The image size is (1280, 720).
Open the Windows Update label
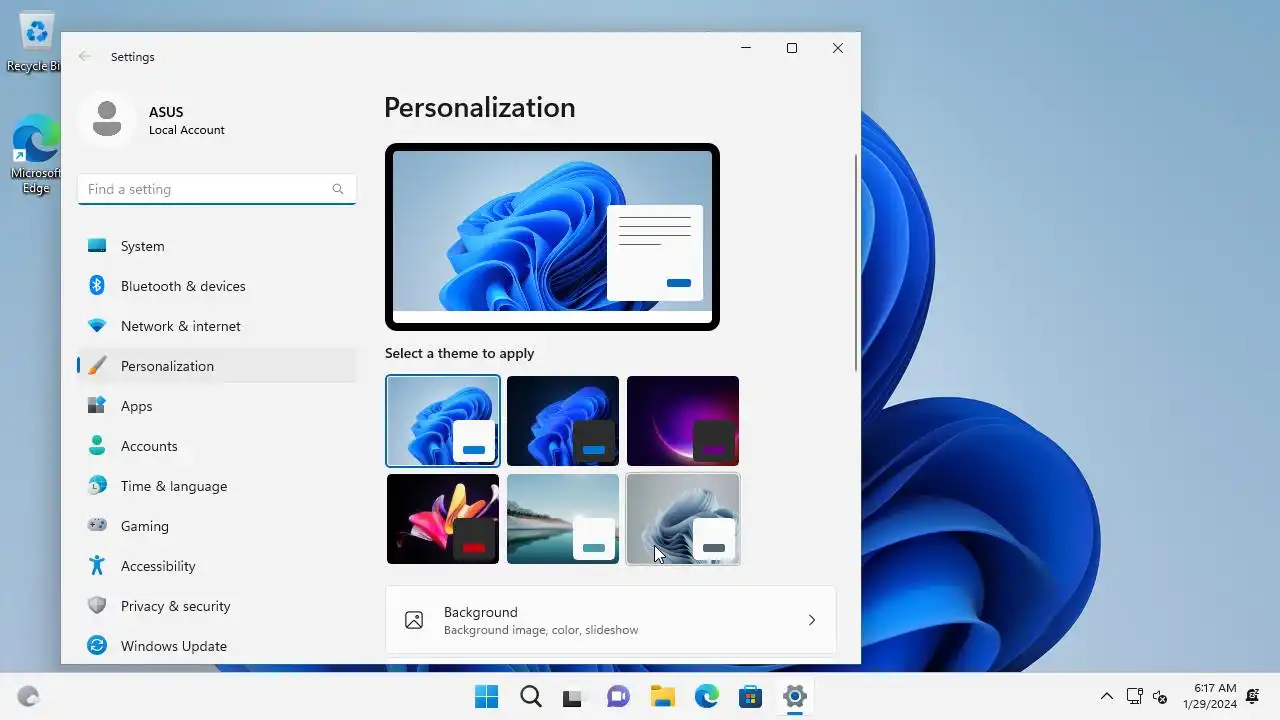pyautogui.click(x=174, y=646)
